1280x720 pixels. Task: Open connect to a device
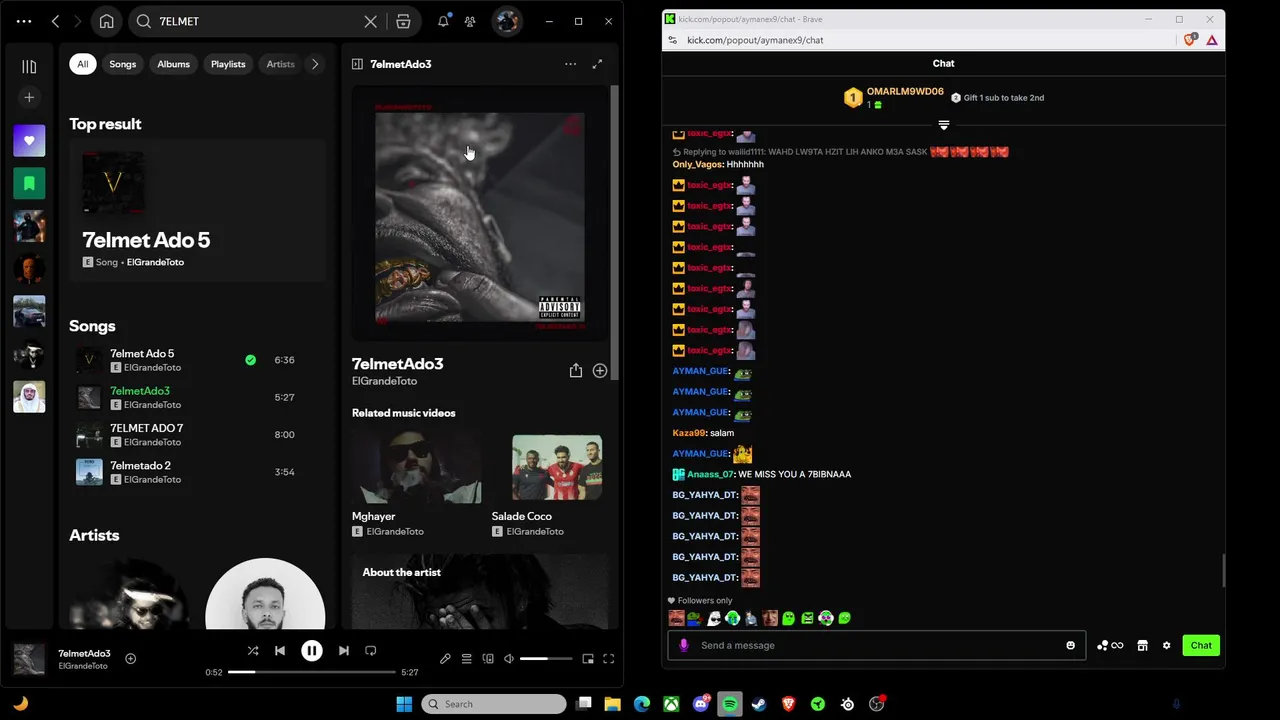488,659
